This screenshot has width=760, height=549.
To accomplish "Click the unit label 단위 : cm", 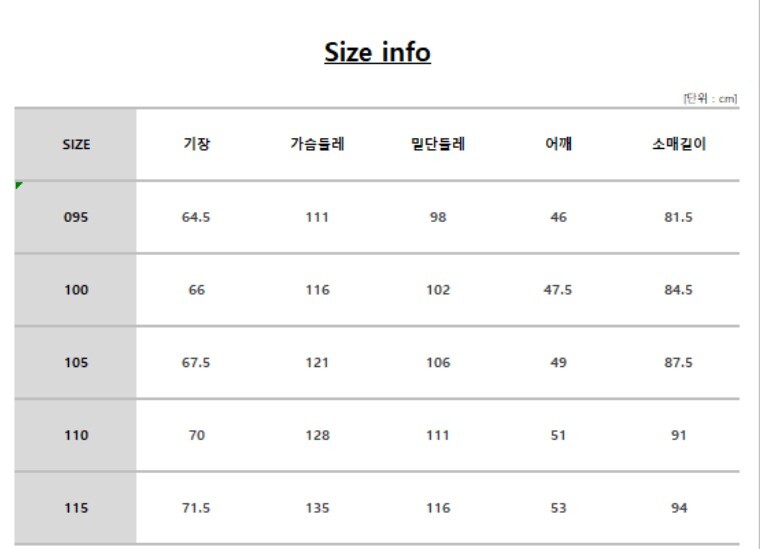I will tap(710, 98).
